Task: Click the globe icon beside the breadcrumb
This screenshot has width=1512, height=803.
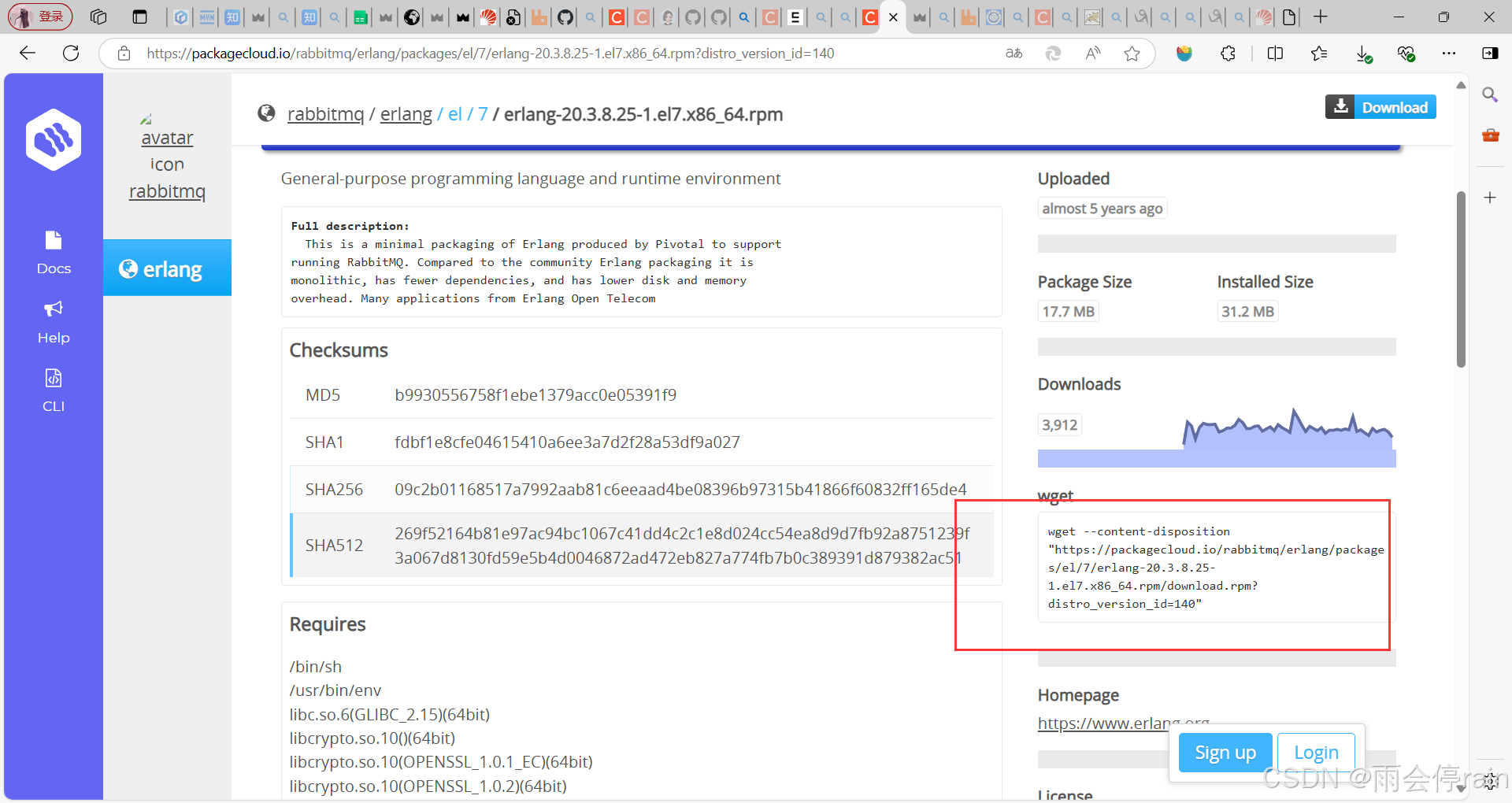Action: point(266,113)
